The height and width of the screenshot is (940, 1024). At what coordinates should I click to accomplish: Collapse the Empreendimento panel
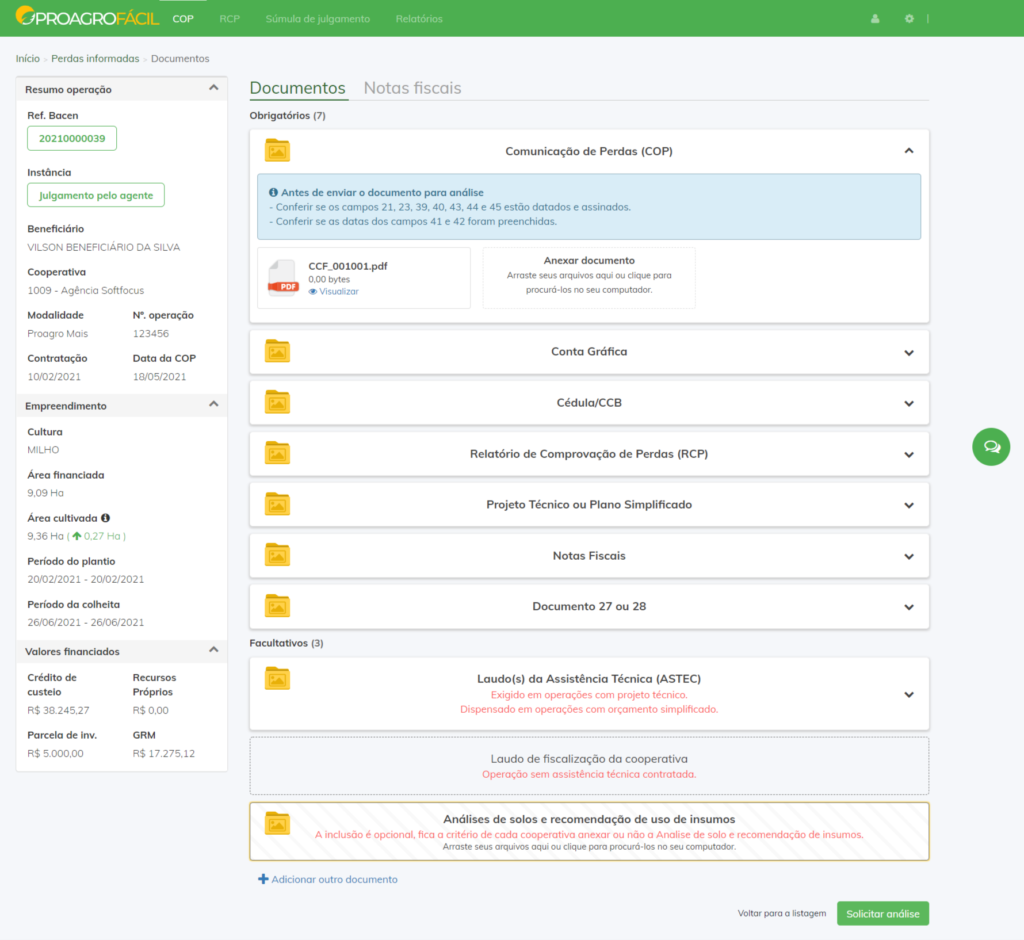(214, 404)
